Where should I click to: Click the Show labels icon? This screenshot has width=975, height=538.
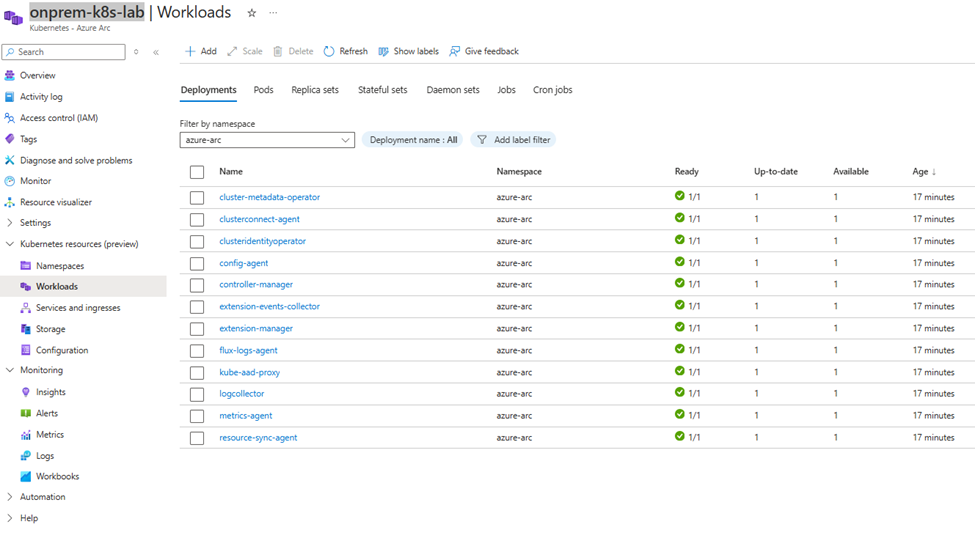pos(384,51)
